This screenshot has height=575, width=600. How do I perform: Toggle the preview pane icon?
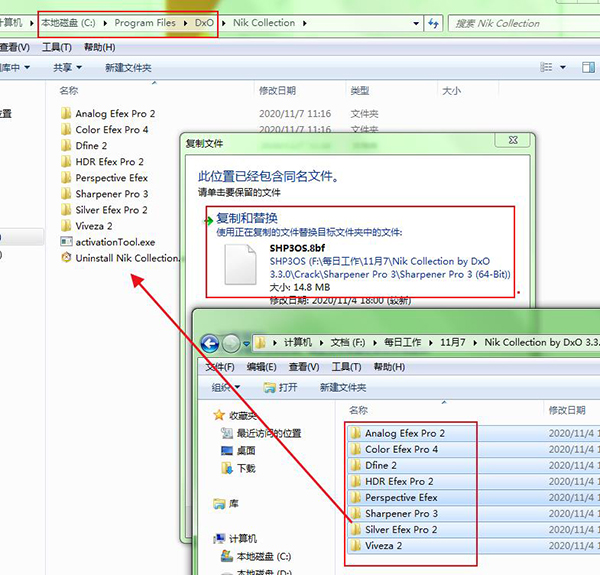click(588, 68)
